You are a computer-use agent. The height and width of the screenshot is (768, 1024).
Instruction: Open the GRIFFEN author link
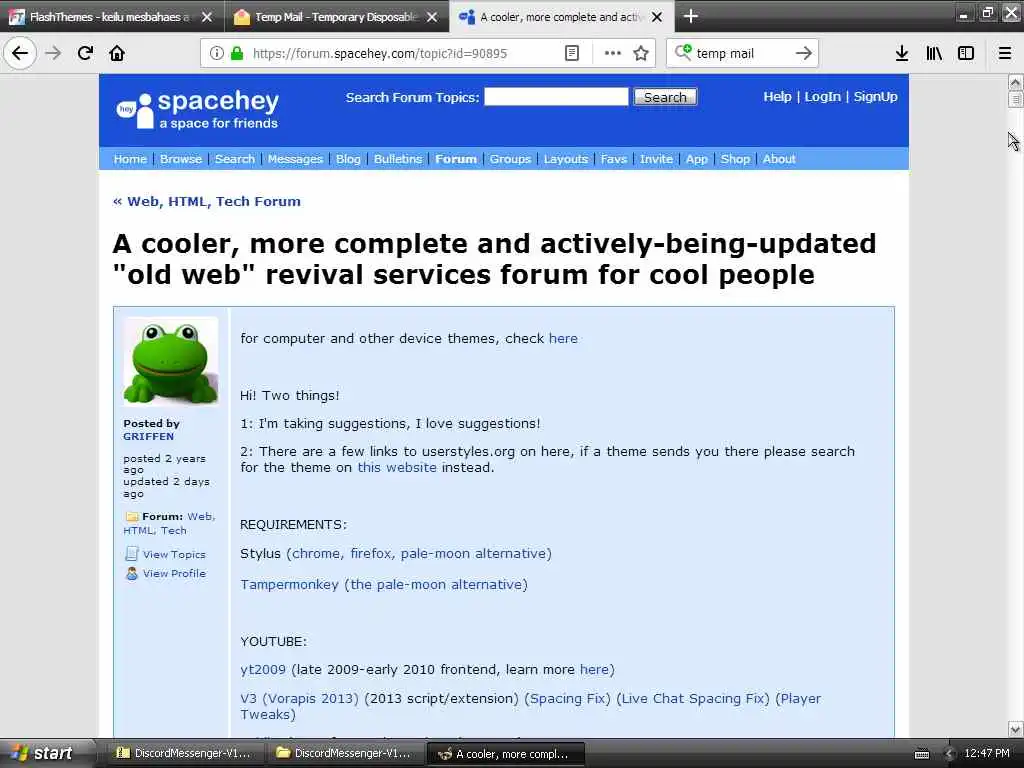[x=148, y=436]
